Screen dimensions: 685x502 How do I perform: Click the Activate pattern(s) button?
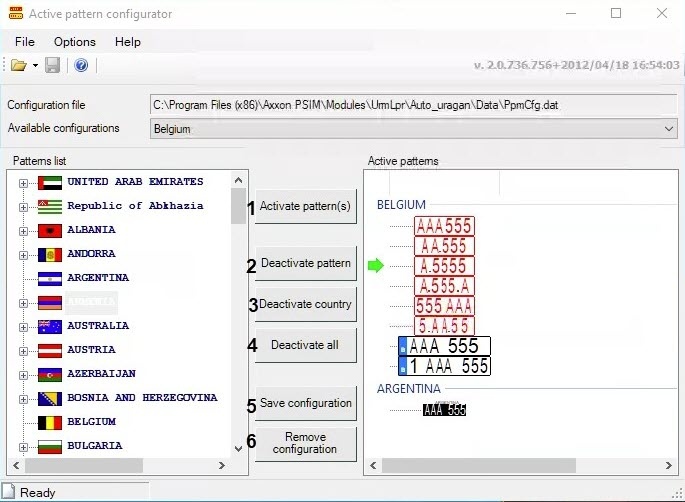305,206
